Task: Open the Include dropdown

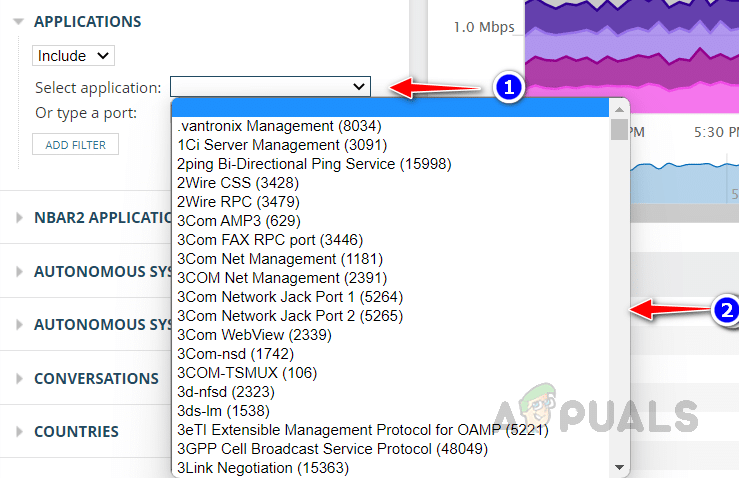Action: coord(74,56)
